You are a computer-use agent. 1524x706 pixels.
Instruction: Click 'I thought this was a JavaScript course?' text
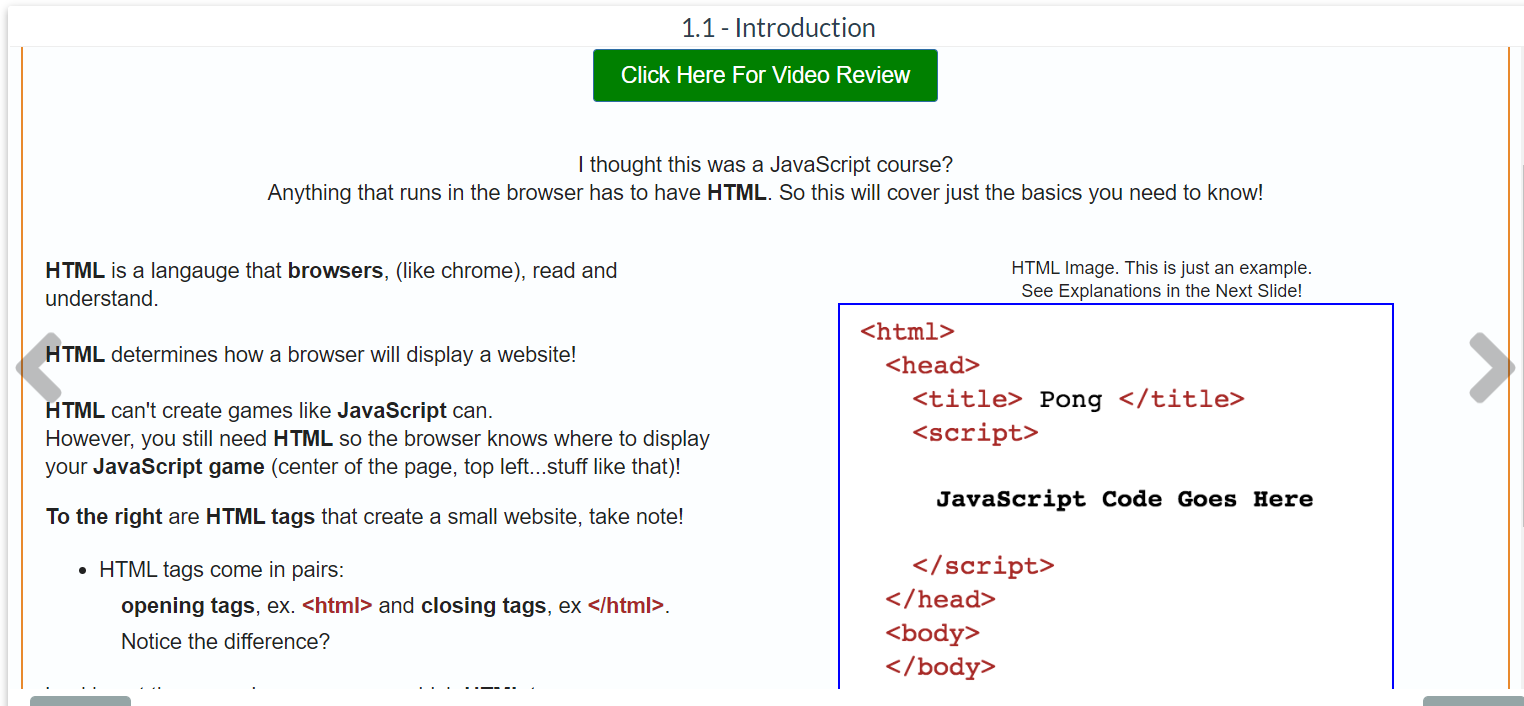pos(765,164)
